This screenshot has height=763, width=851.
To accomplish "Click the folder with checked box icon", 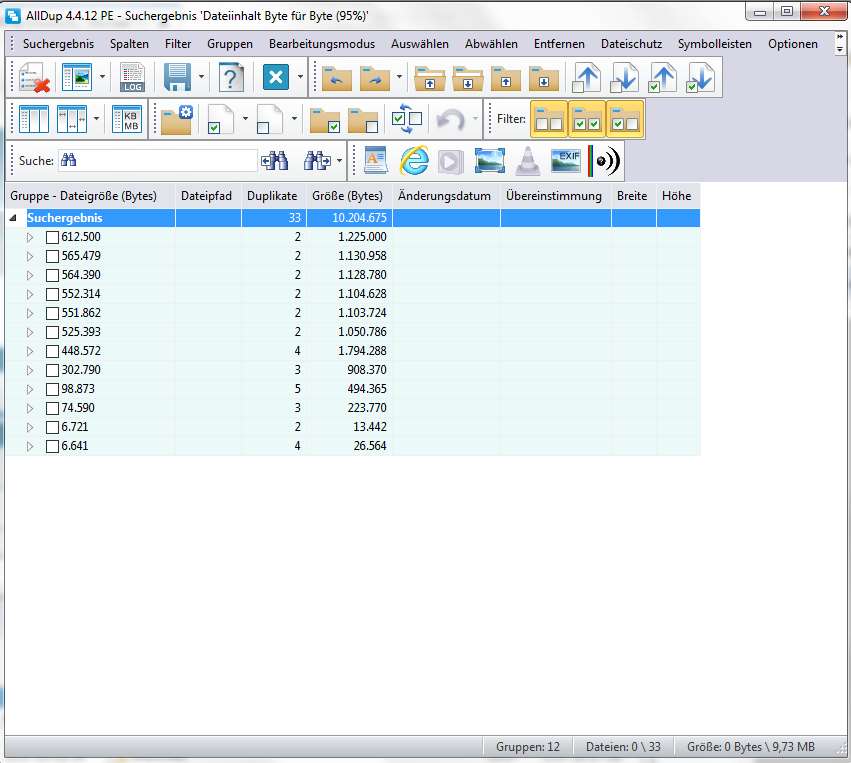I will (x=325, y=120).
